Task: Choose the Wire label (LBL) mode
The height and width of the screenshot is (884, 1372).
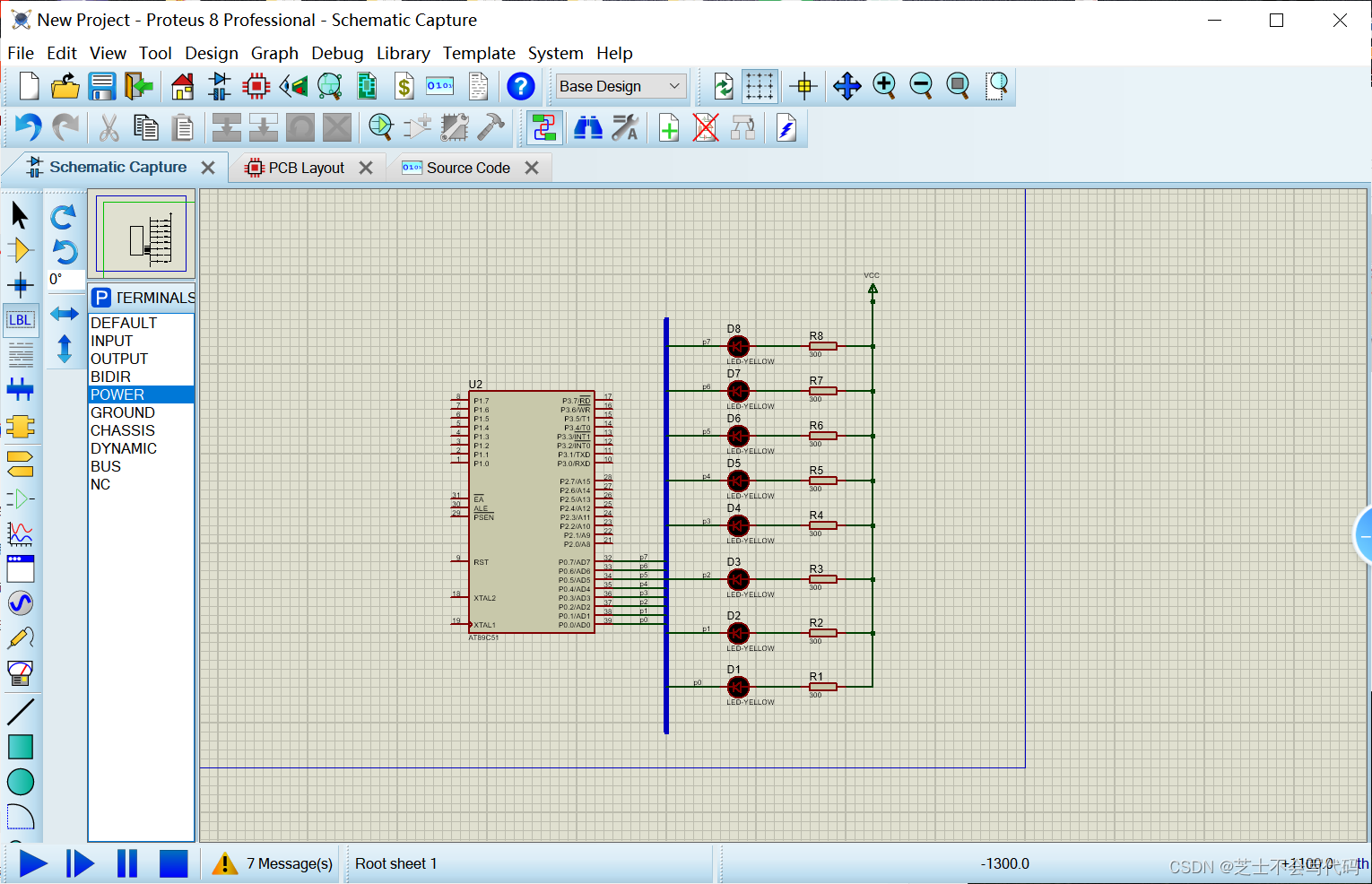Action: click(20, 320)
